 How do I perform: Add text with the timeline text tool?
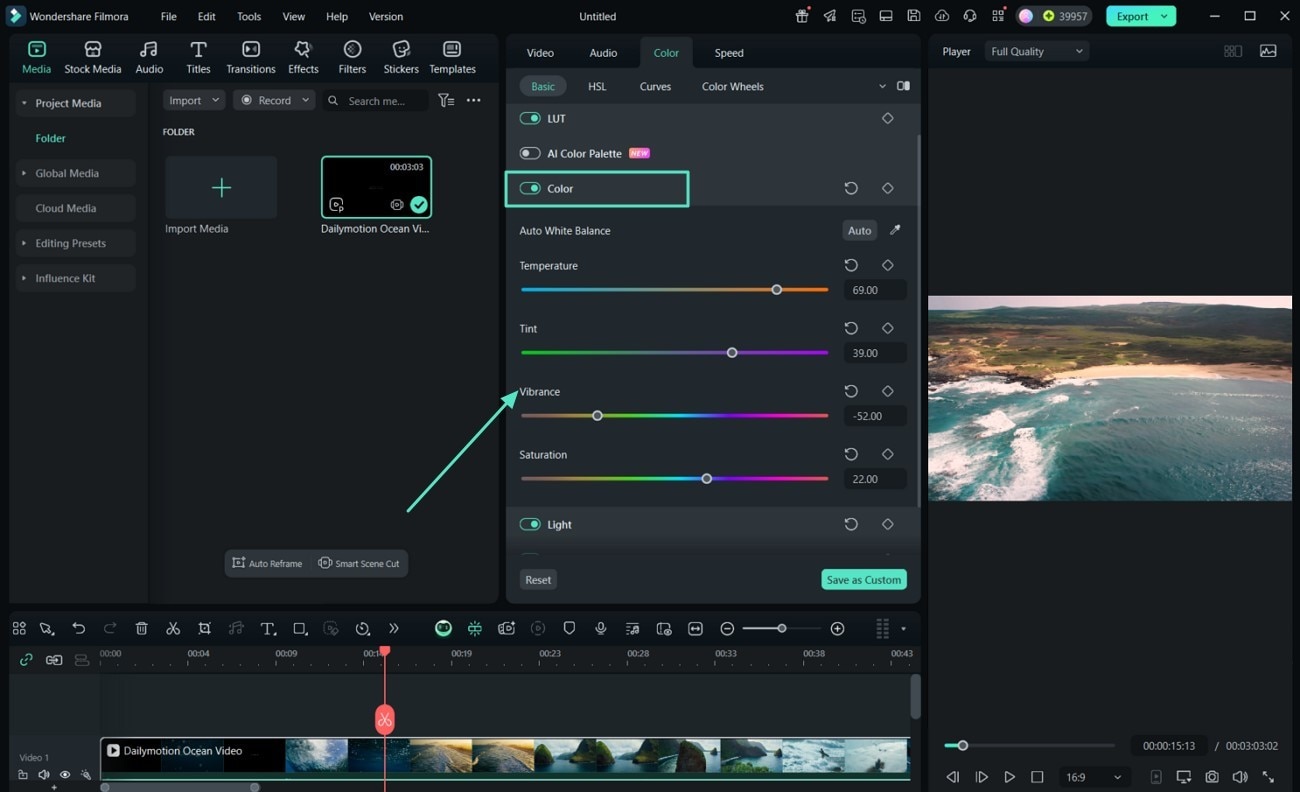point(268,628)
